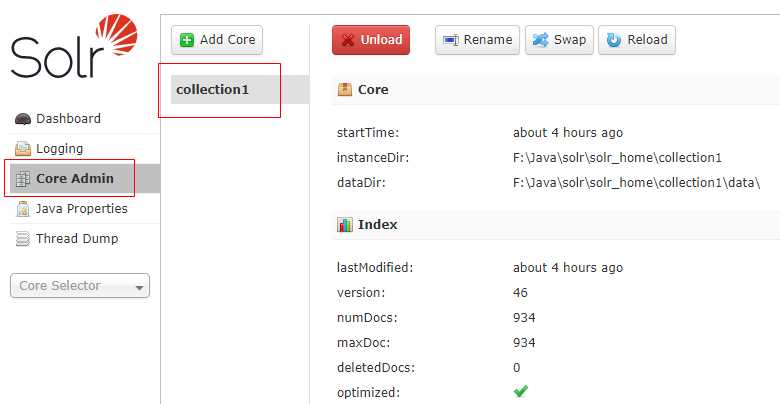
Task: Click the Core Admin sidebar icon
Action: 23,179
